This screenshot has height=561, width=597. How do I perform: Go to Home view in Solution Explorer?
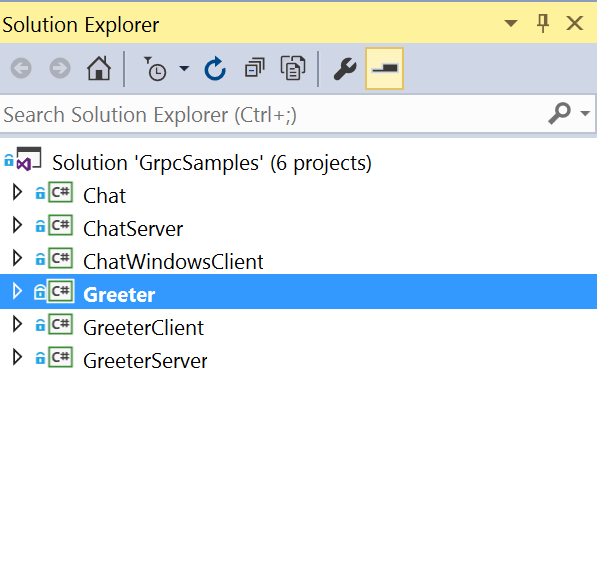click(x=99, y=68)
